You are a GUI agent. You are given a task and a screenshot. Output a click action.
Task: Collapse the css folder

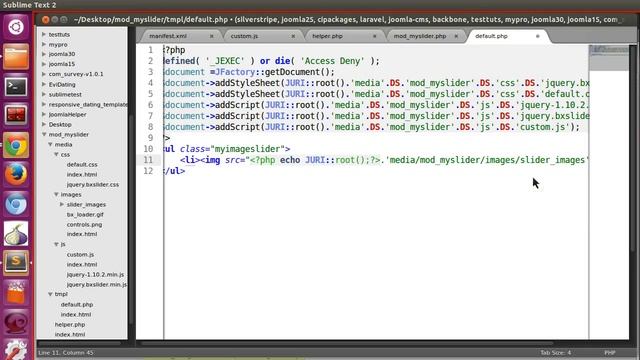pos(56,154)
